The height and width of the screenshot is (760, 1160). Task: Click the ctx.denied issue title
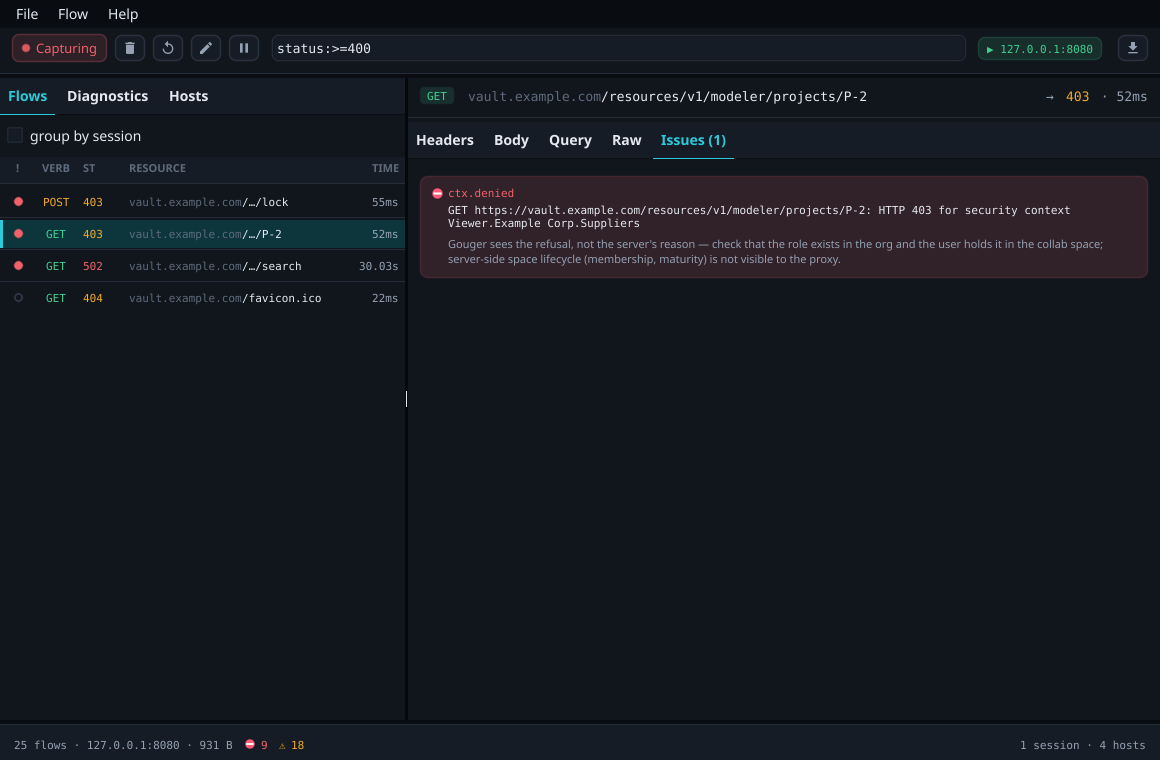pos(481,193)
